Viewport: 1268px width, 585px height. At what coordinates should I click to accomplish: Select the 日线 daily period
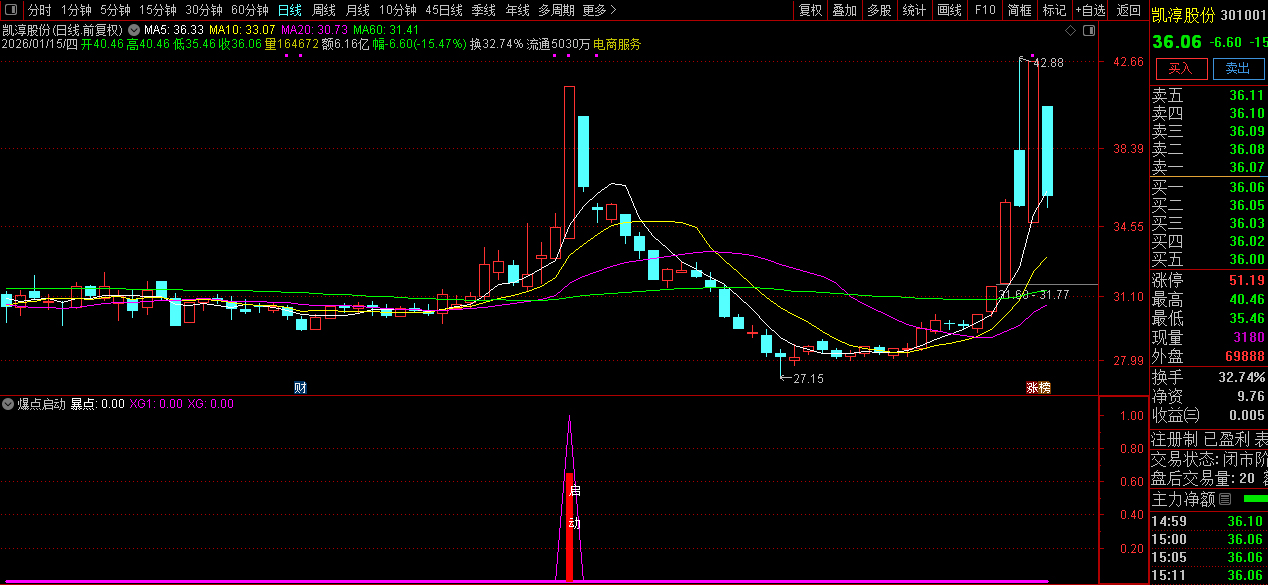click(x=289, y=10)
